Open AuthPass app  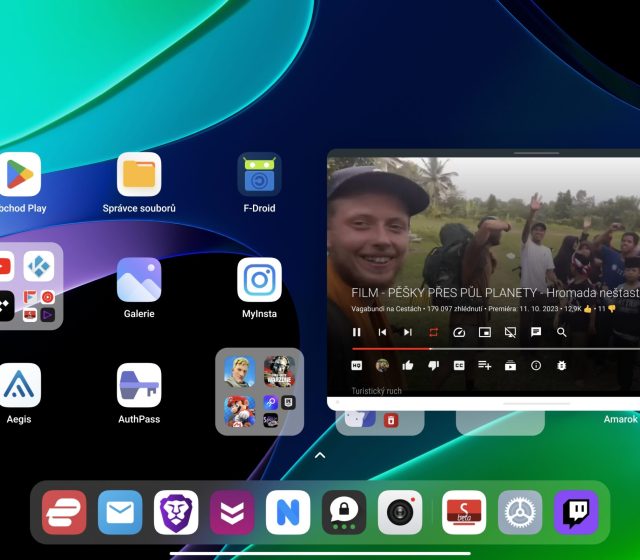tap(139, 386)
